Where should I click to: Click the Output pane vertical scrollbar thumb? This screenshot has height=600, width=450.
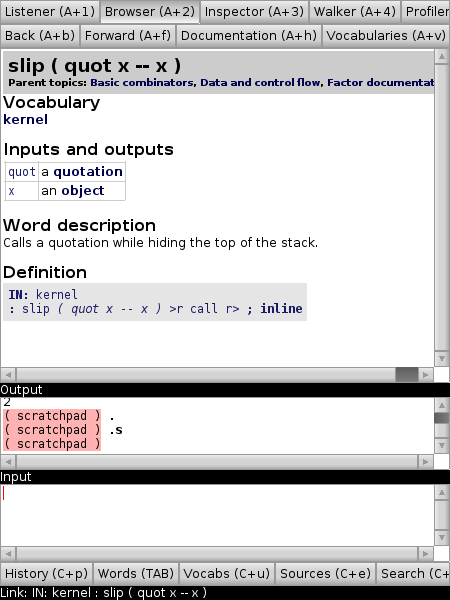(x=442, y=418)
